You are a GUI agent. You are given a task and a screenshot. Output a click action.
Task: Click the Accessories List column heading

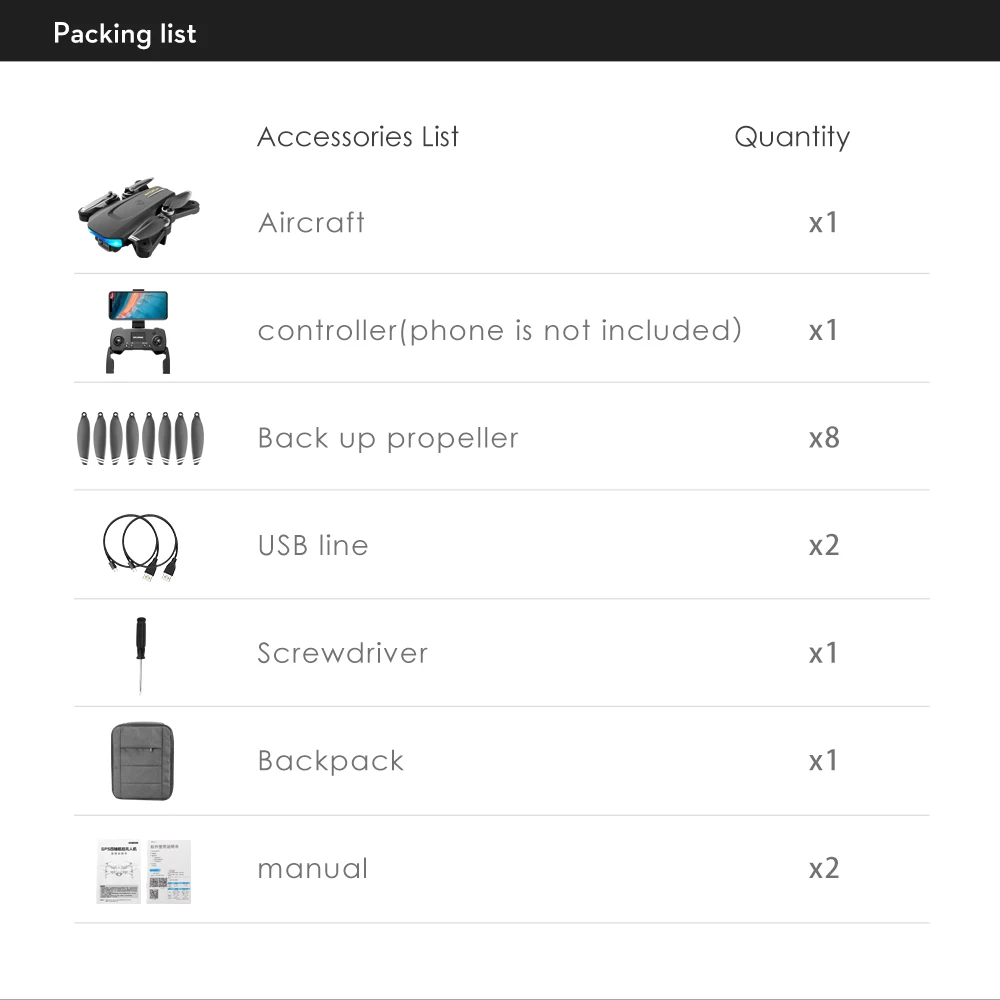point(358,137)
